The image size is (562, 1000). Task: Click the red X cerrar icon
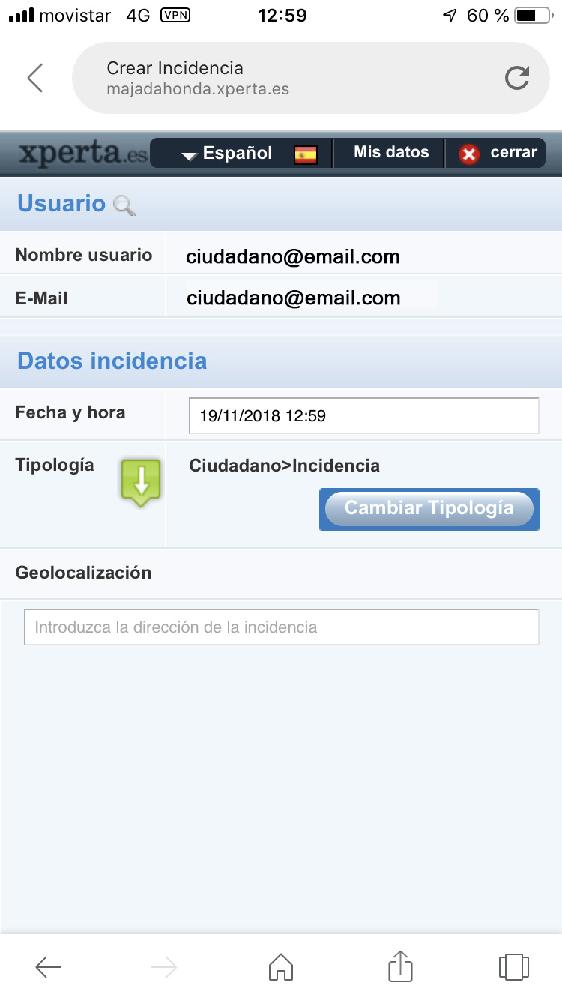(470, 154)
